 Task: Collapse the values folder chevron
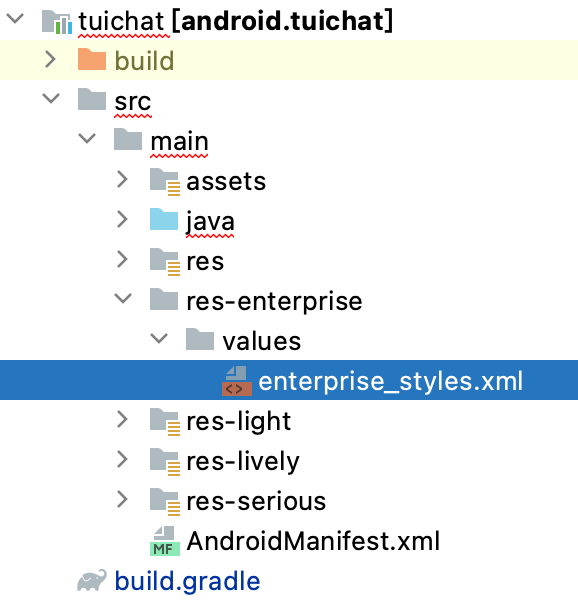pyautogui.click(x=159, y=338)
